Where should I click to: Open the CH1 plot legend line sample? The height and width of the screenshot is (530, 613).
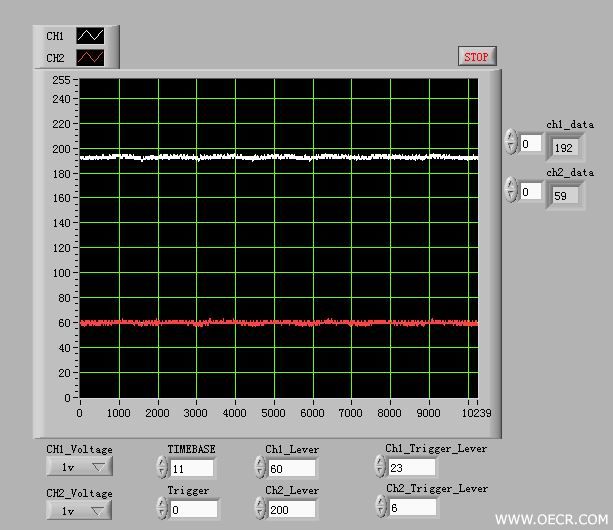(90, 36)
